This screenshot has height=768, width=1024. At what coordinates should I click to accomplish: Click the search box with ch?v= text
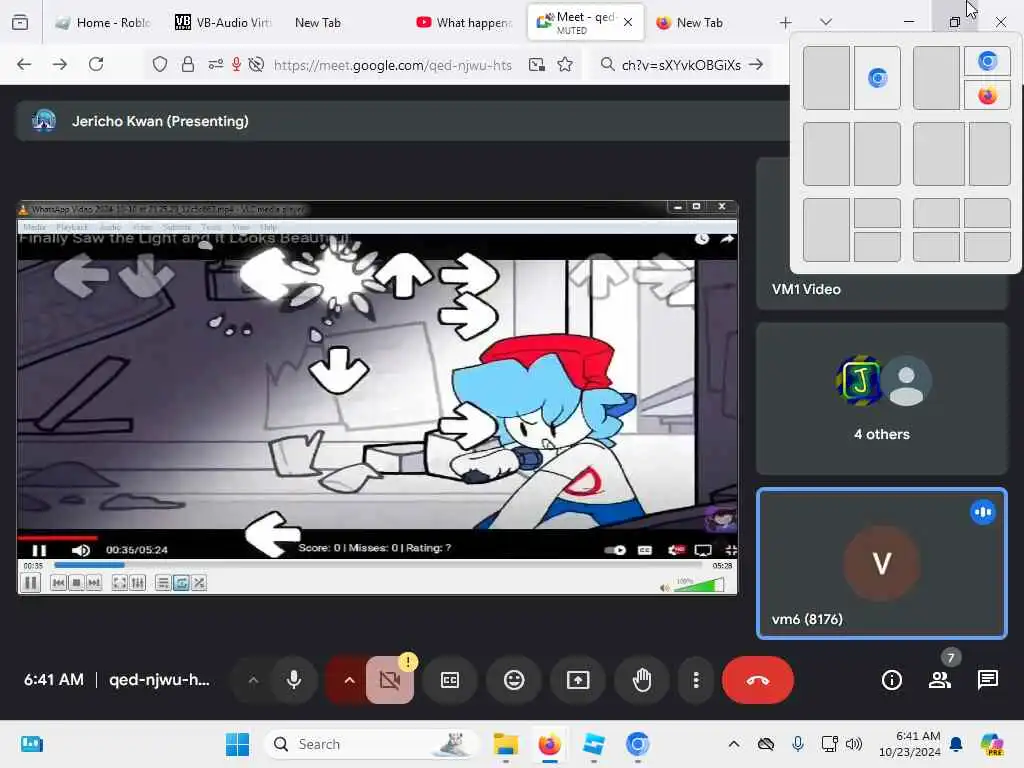coord(680,65)
